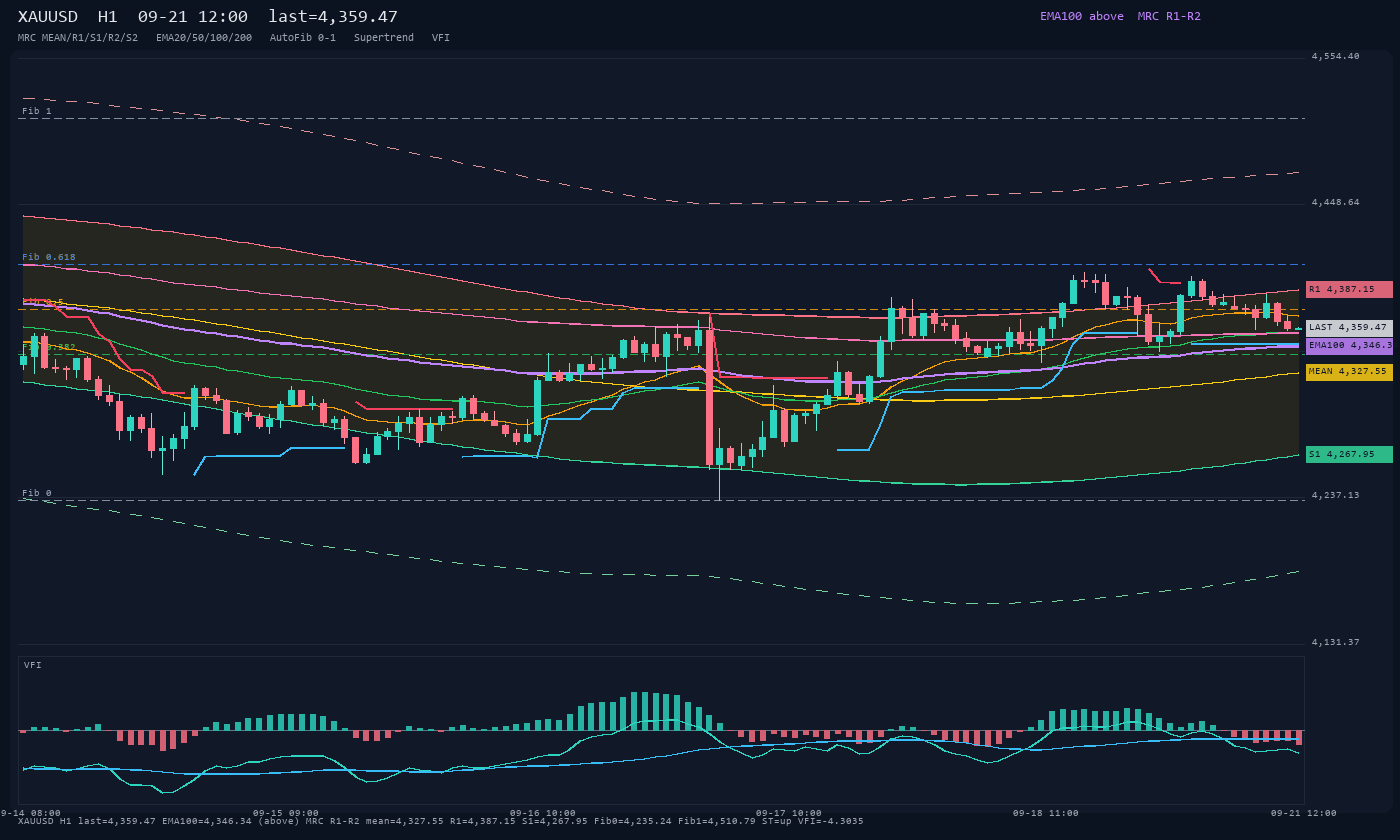The height and width of the screenshot is (840, 1400).
Task: Click the 4,448.64 price axis value
Action: [1336, 202]
